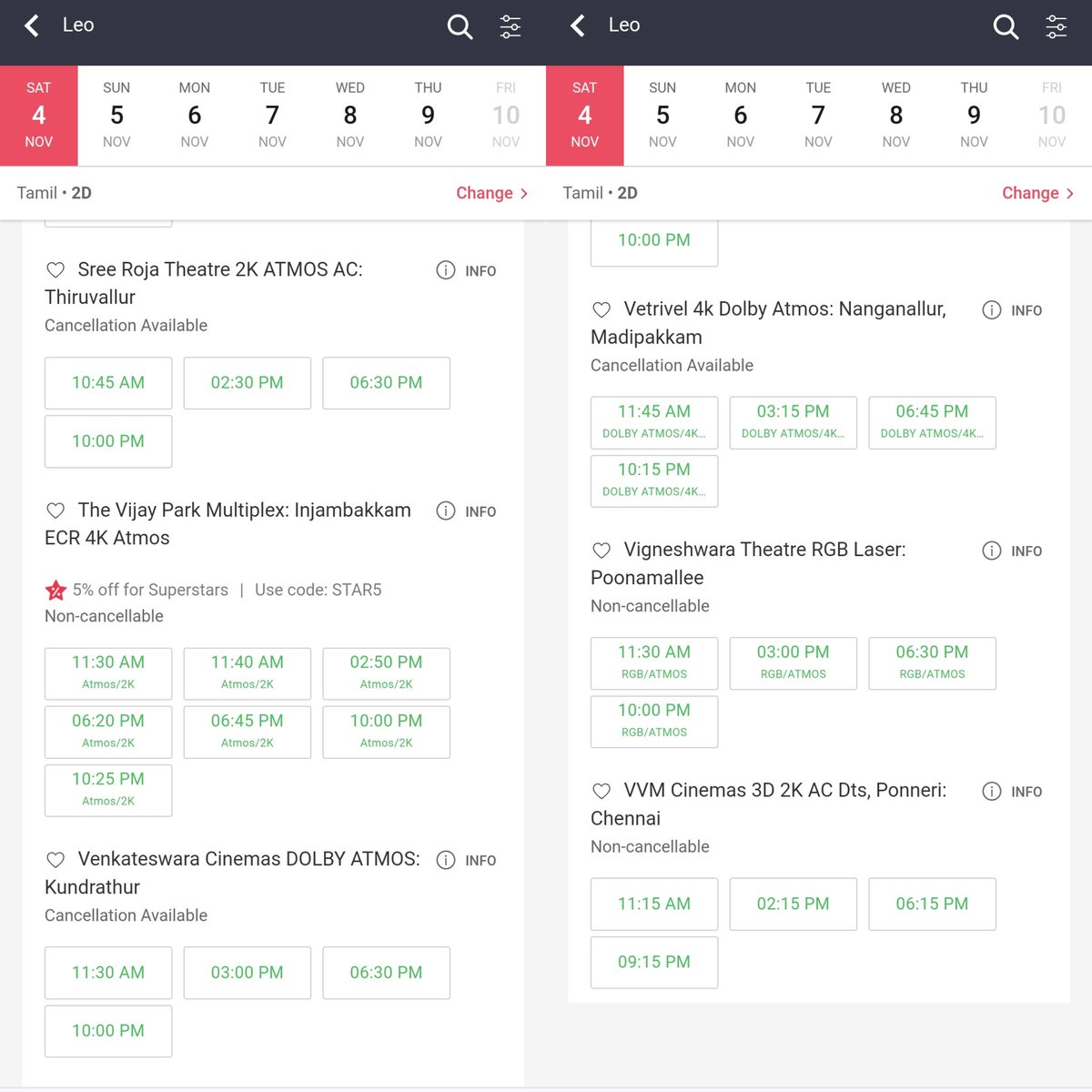1092x1092 pixels.
Task: Pick 11:40 AM Atmos/2K at Vijay Park
Action: point(248,673)
